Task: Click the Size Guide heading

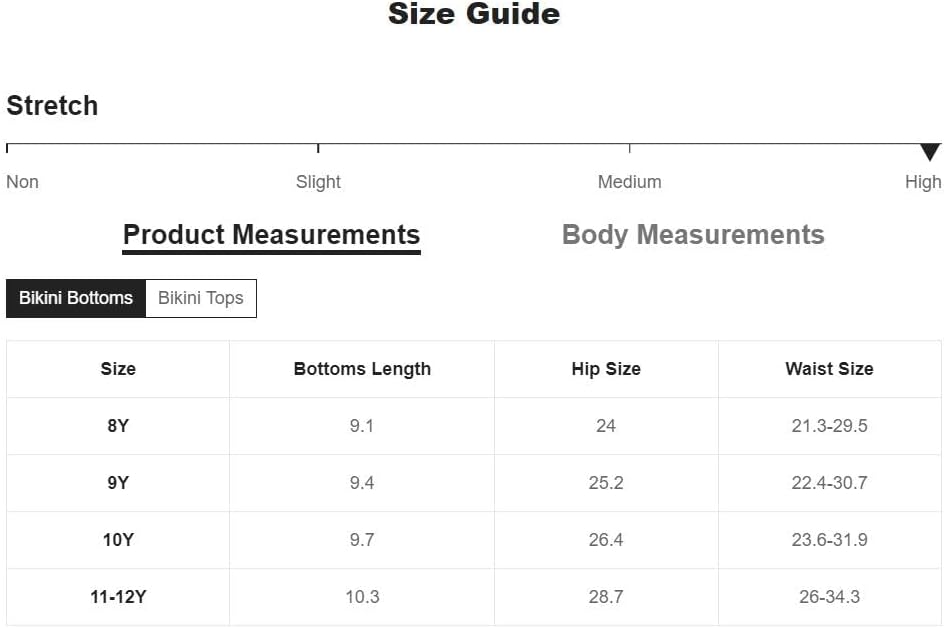Action: click(x=474, y=14)
